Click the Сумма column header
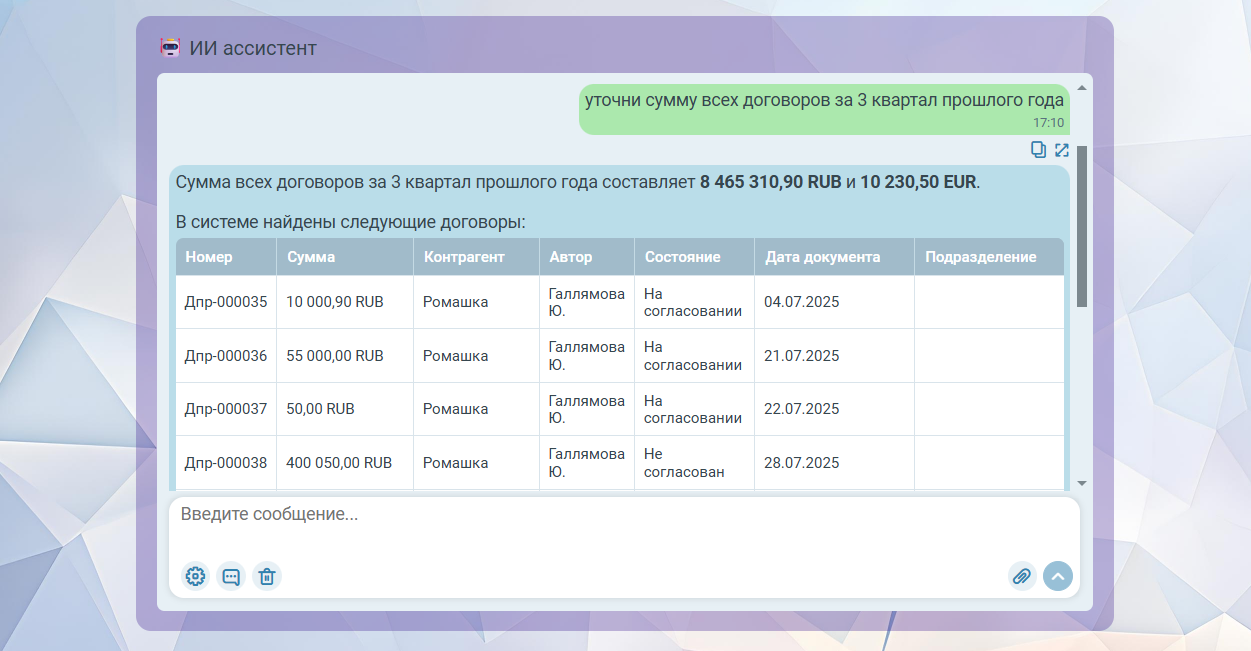The height and width of the screenshot is (651, 1251). coord(311,257)
